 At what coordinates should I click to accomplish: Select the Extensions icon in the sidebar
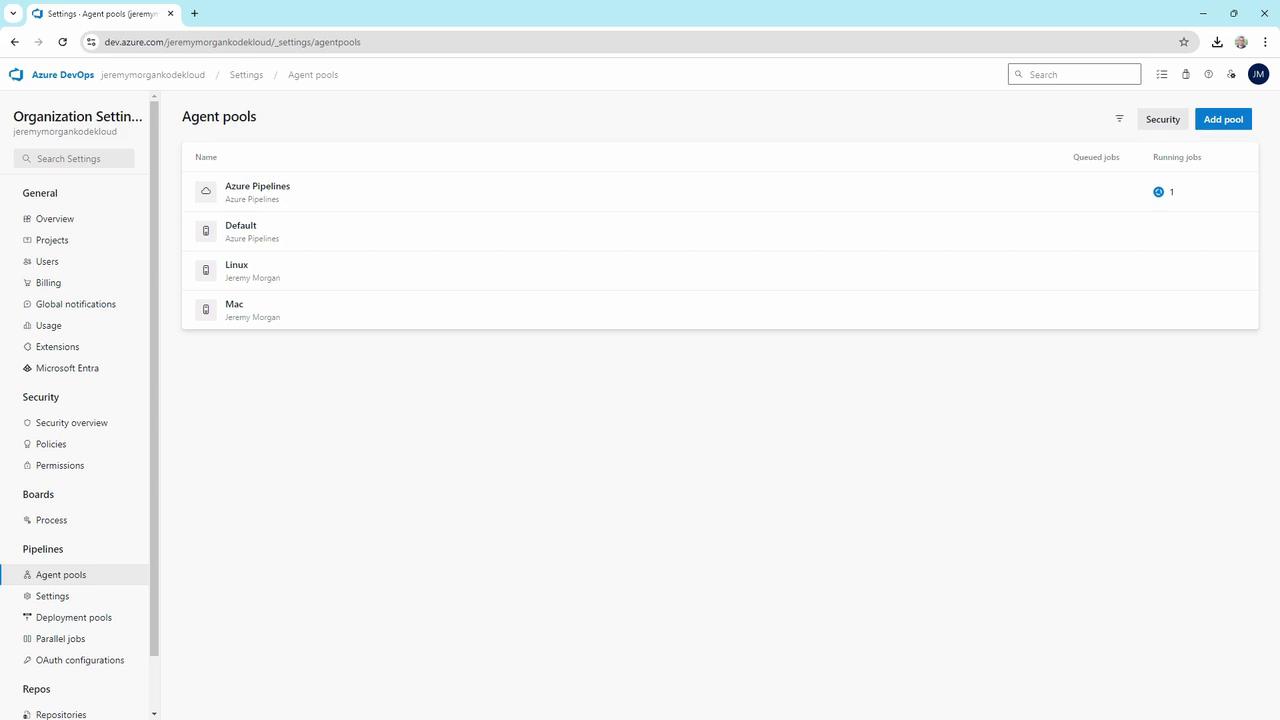click(27, 347)
